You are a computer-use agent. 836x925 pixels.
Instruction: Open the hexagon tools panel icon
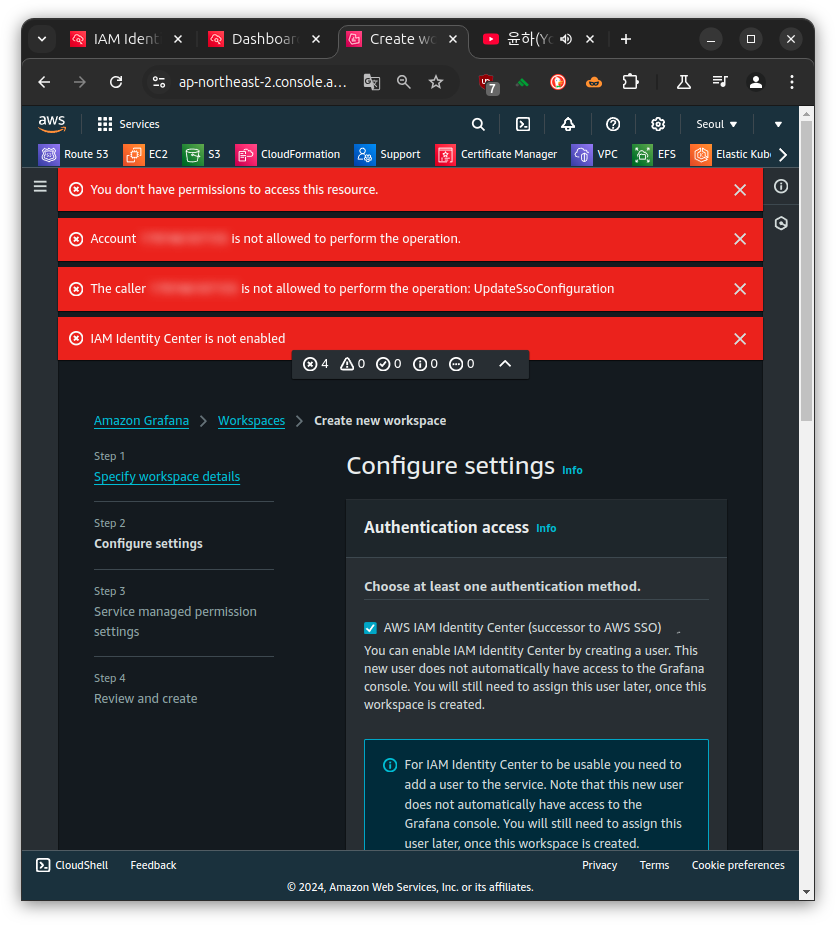click(781, 223)
